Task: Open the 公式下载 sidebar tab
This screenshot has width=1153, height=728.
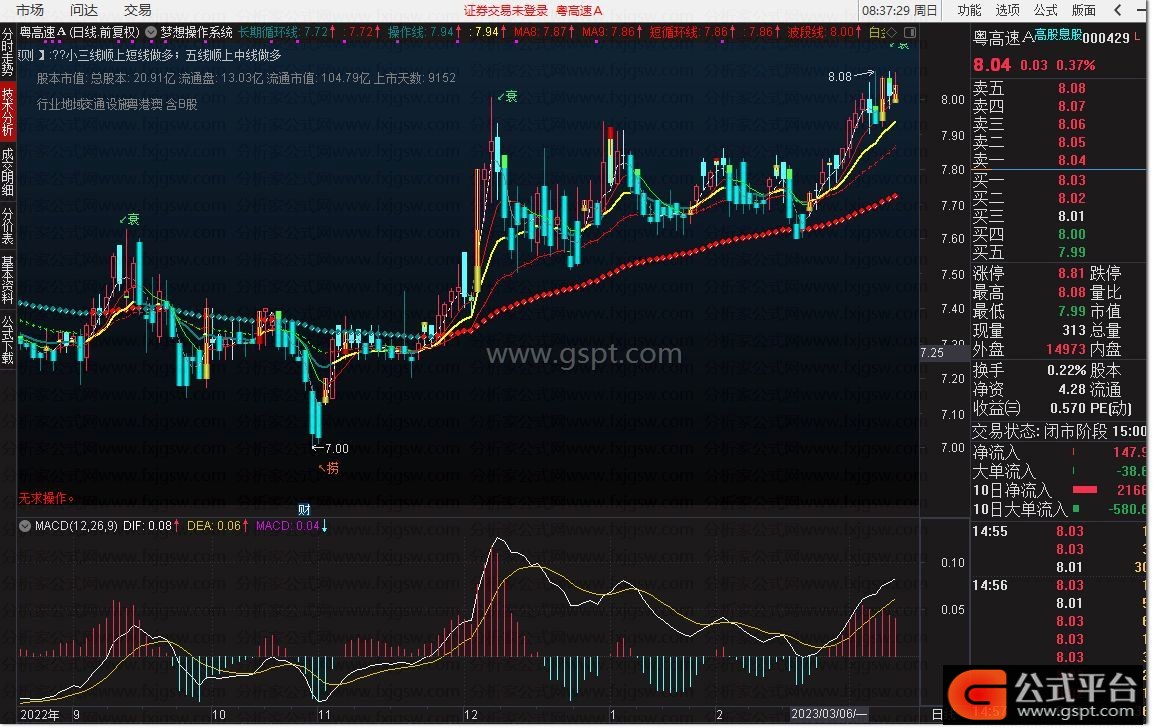Action: 7,340
